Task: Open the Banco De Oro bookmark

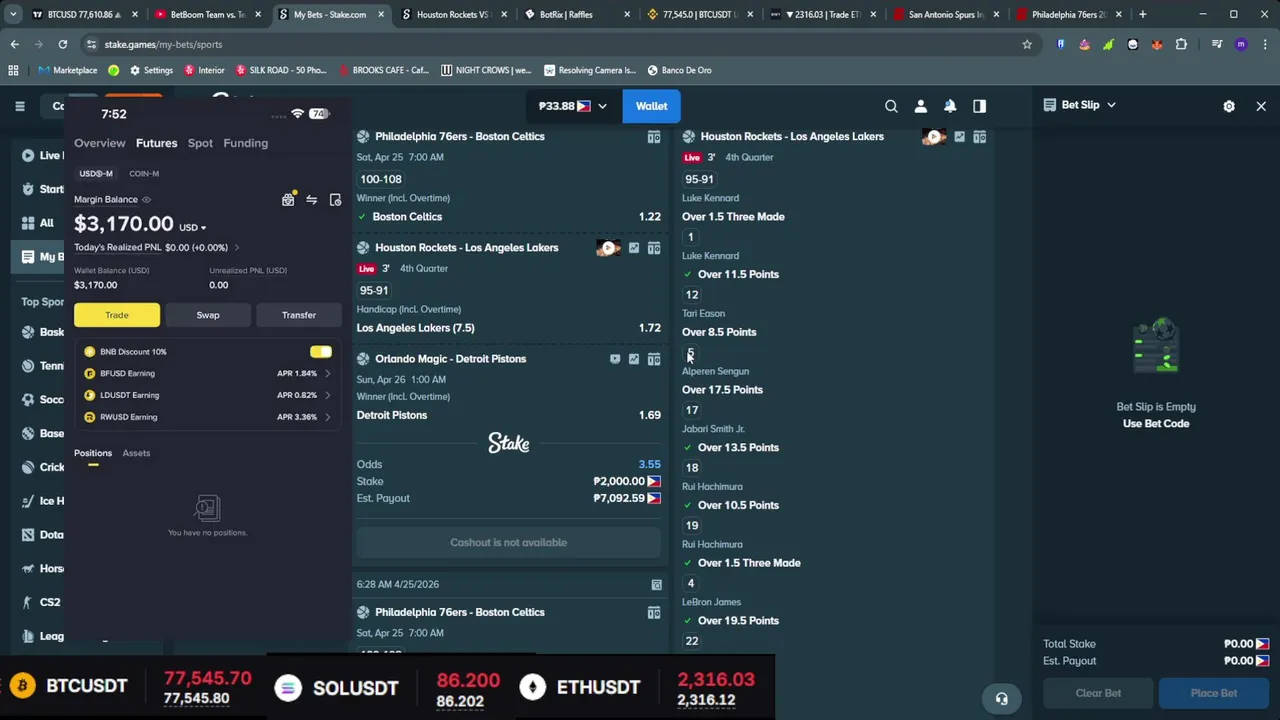Action: point(680,70)
